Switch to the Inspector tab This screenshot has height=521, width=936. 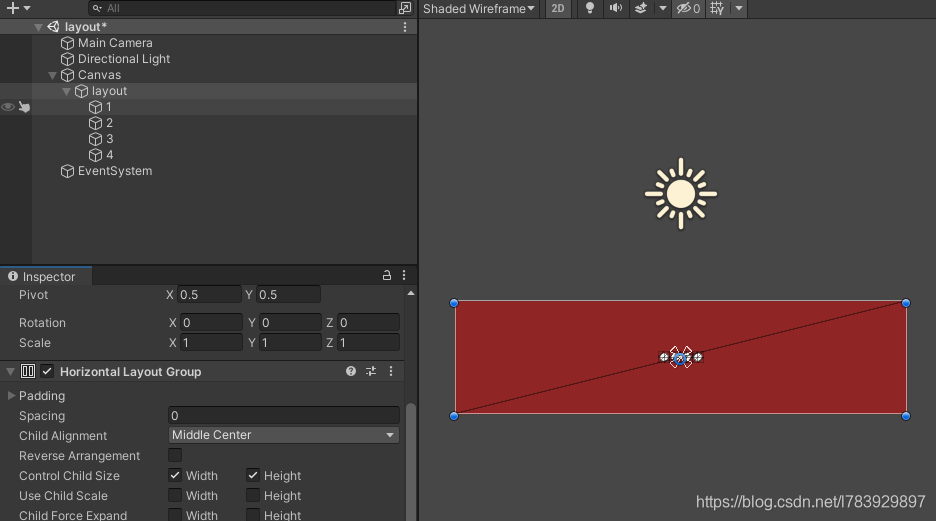pos(46,276)
